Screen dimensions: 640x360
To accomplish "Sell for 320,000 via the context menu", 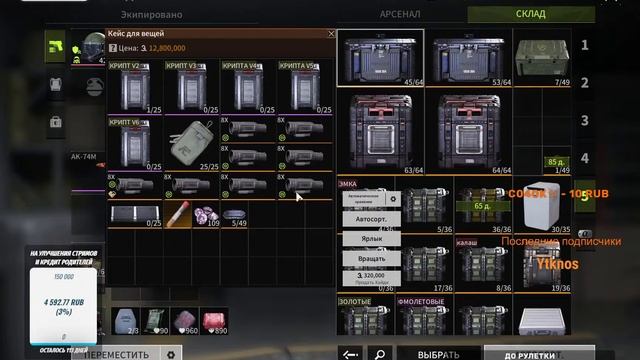I will (x=371, y=278).
